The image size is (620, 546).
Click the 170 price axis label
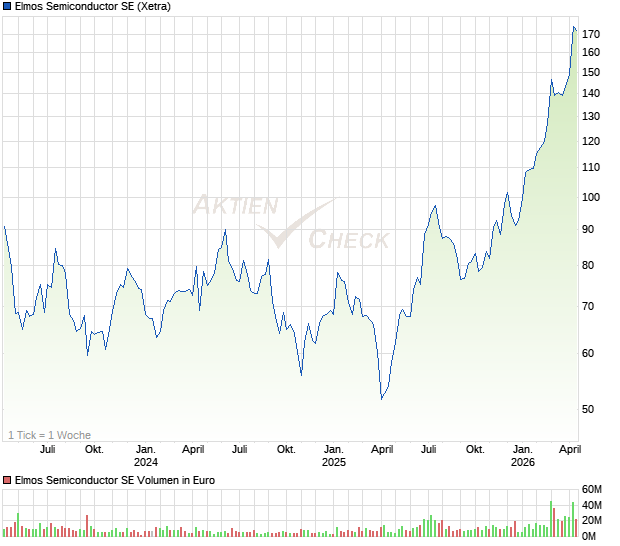(x=591, y=34)
